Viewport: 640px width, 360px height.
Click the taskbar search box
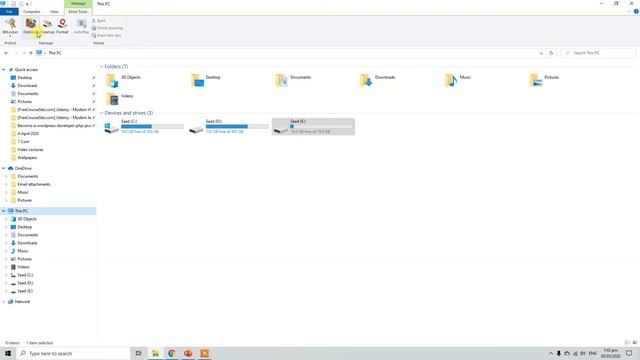73,353
